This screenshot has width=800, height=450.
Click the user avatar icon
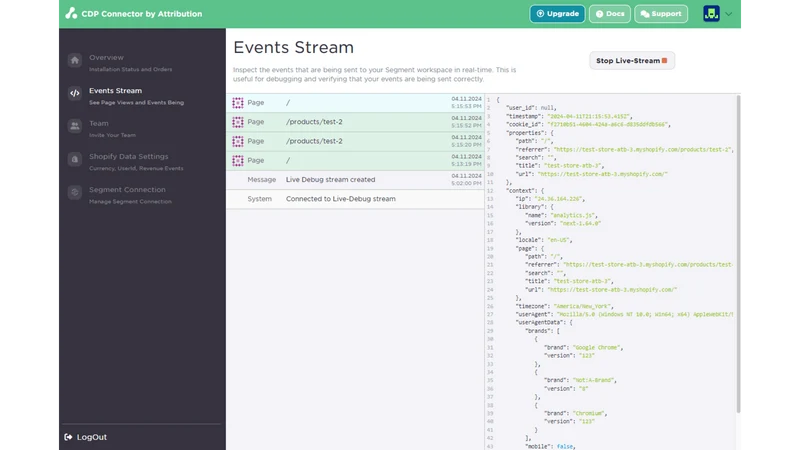(x=711, y=13)
